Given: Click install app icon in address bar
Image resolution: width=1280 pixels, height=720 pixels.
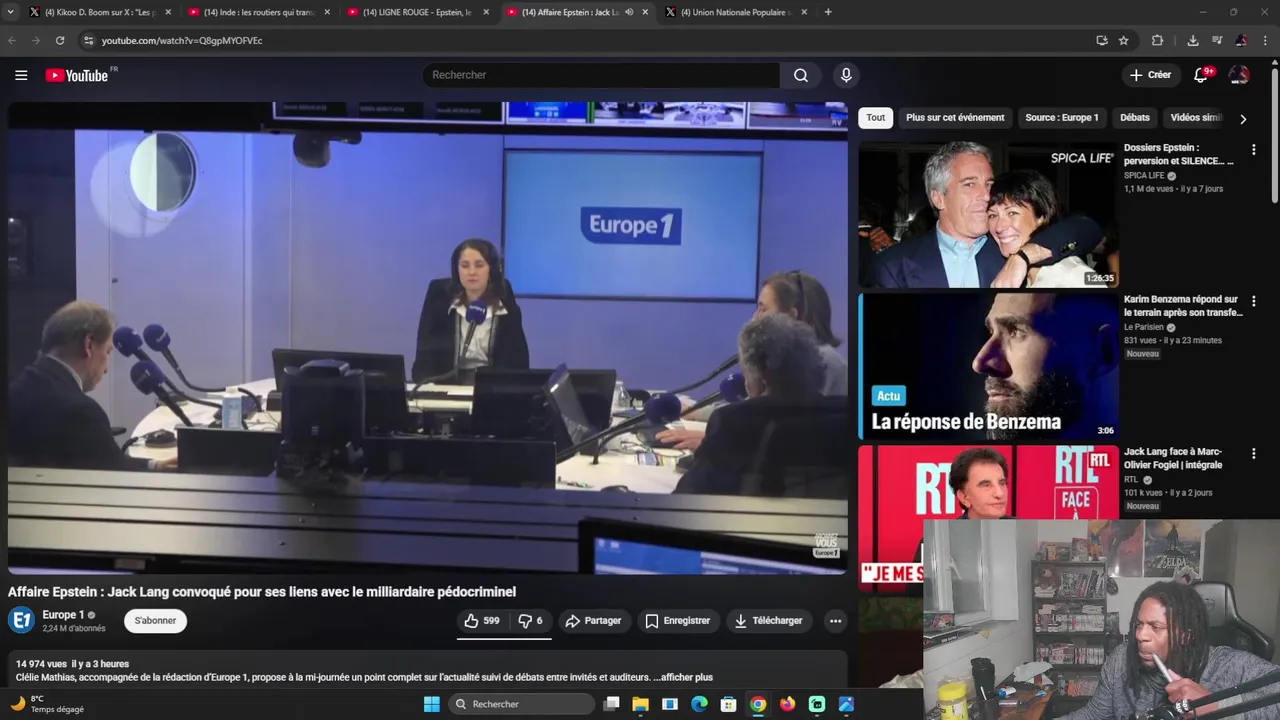Looking at the screenshot, I should (x=1102, y=40).
